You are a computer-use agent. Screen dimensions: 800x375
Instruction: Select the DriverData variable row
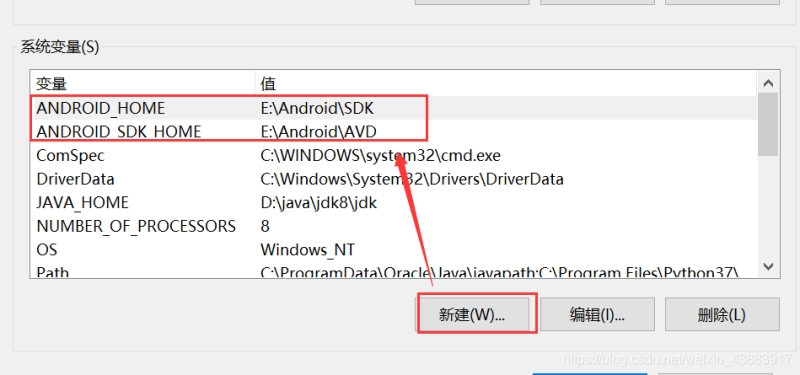[x=393, y=179]
